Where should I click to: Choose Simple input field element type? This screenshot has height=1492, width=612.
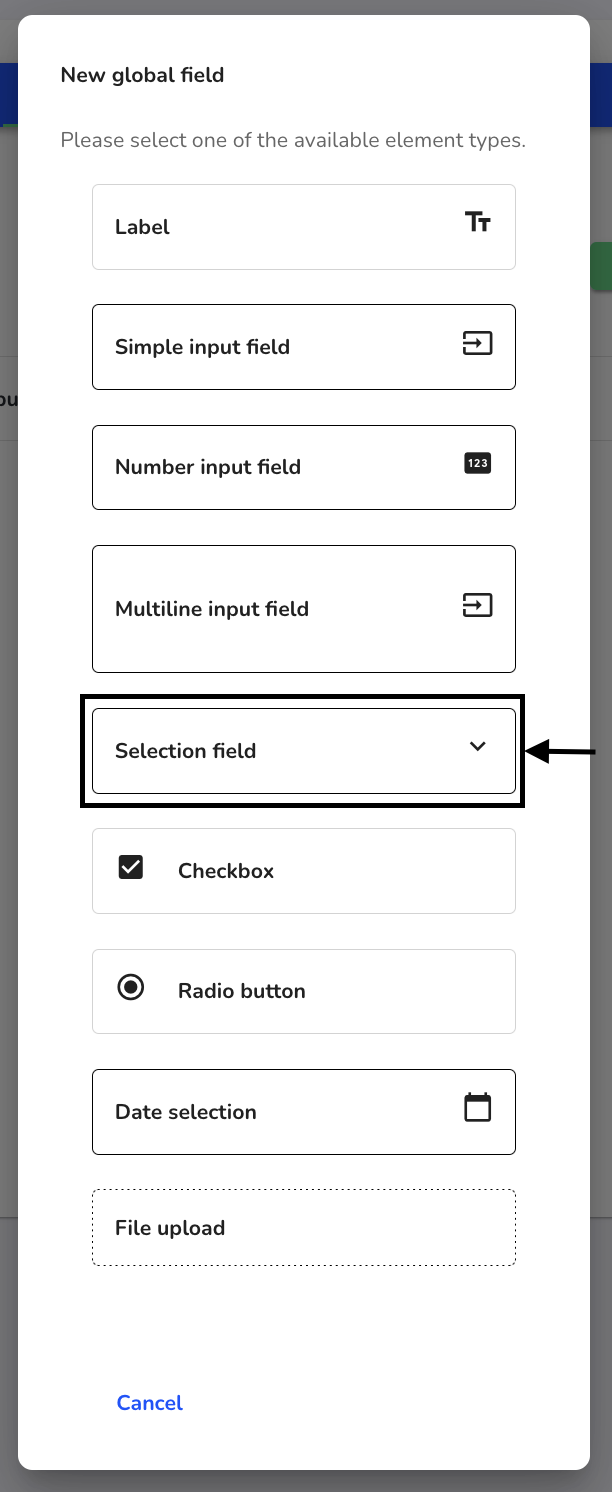click(304, 347)
